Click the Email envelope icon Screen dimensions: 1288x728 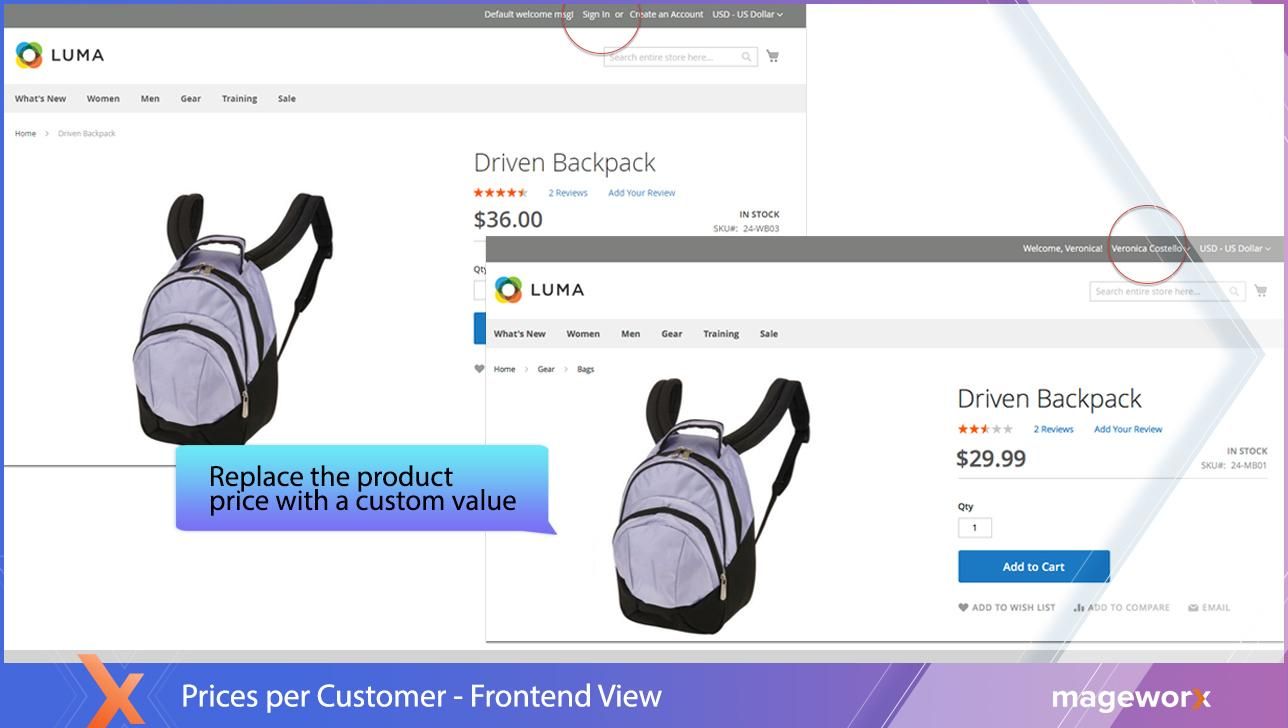pos(1193,607)
